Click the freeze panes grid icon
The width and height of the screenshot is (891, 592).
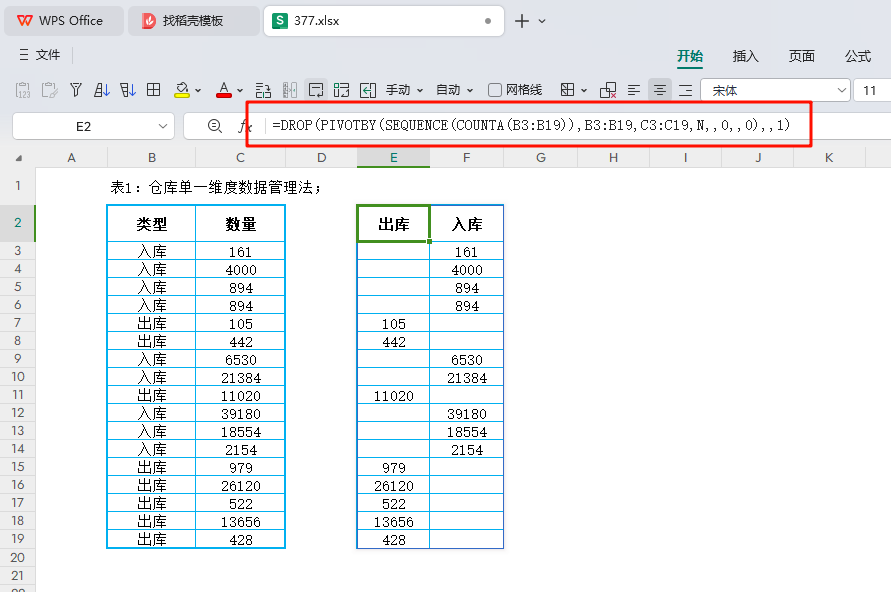(x=342, y=90)
